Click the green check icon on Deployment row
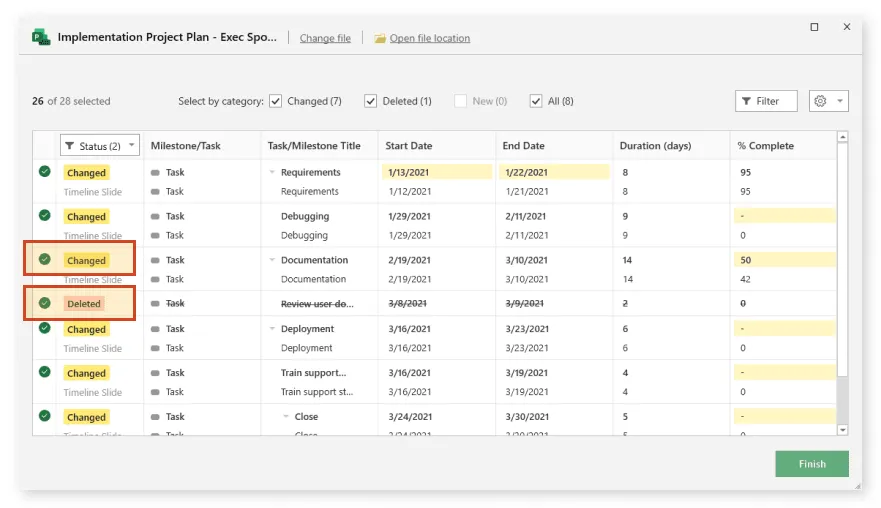The width and height of the screenshot is (881, 508). coord(44,328)
